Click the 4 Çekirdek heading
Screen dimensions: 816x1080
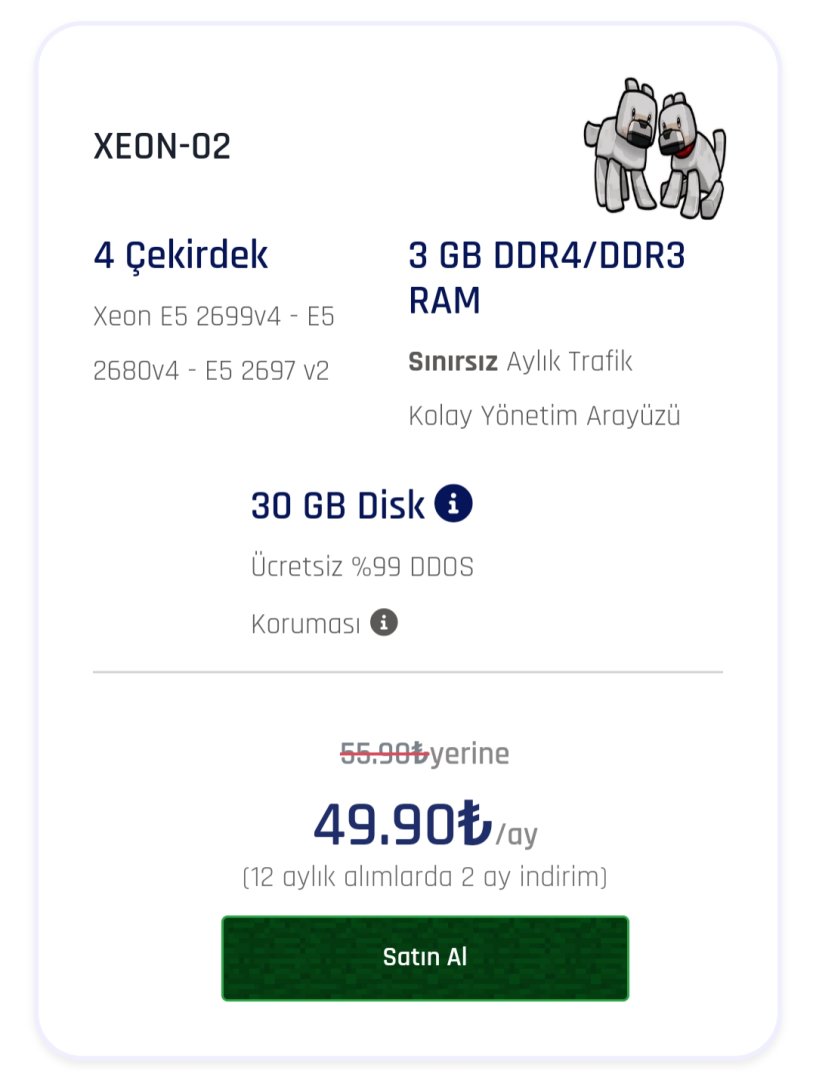pos(181,256)
